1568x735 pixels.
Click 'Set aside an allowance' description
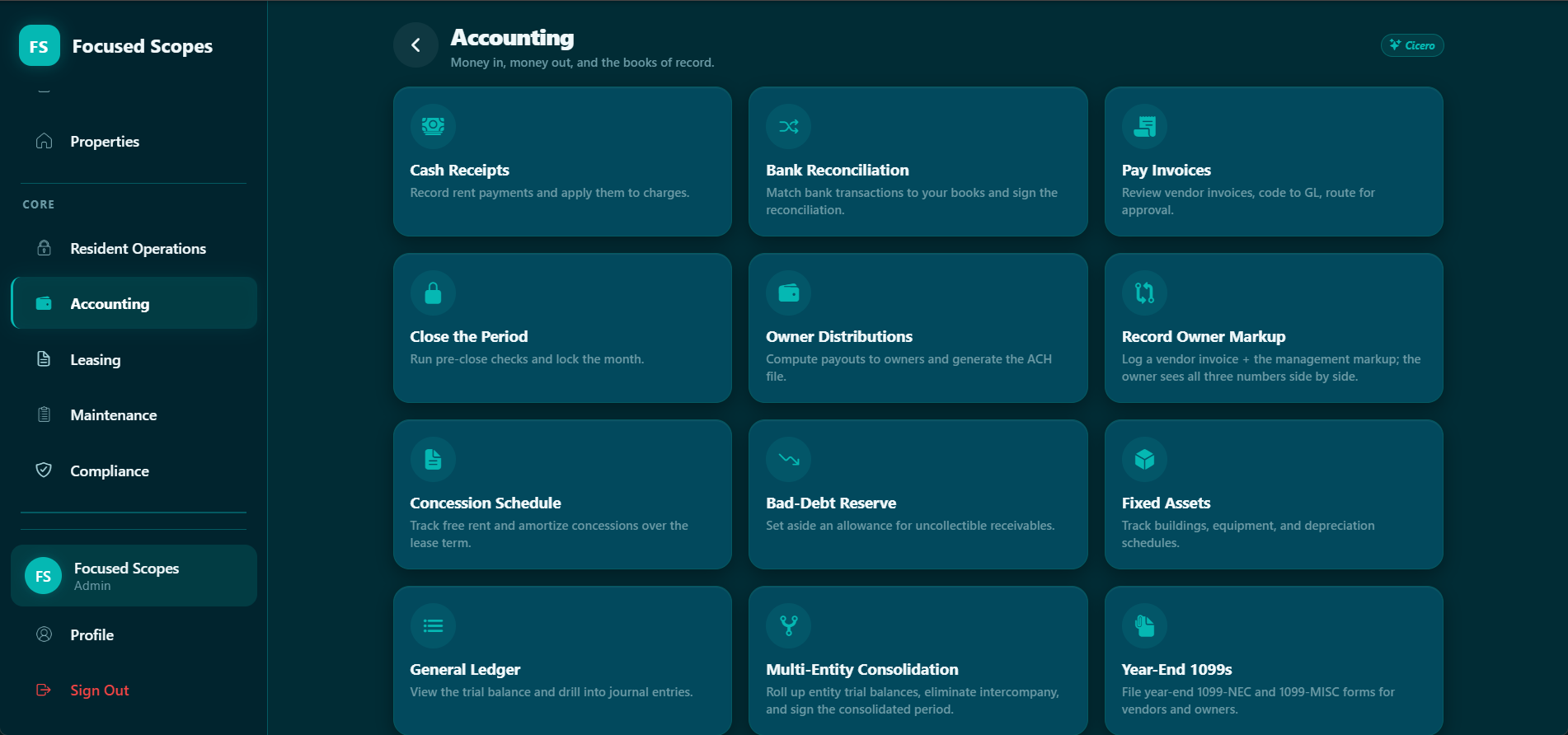(909, 526)
